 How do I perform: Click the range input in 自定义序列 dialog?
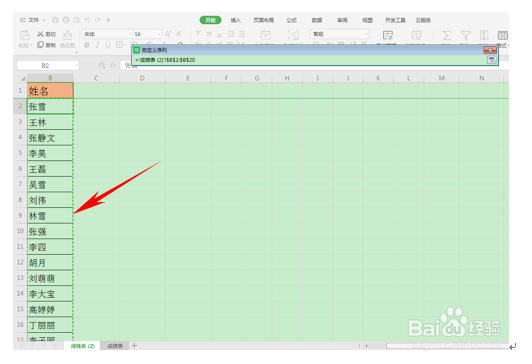point(309,60)
